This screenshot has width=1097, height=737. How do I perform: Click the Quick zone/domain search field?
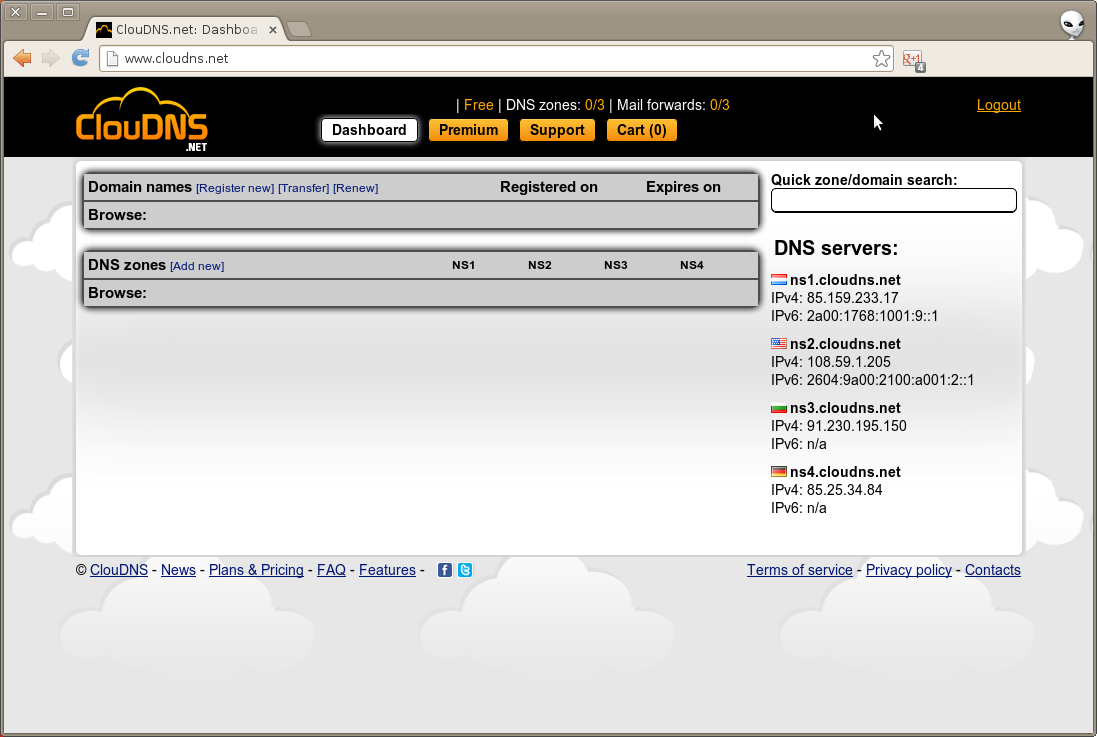[x=893, y=200]
